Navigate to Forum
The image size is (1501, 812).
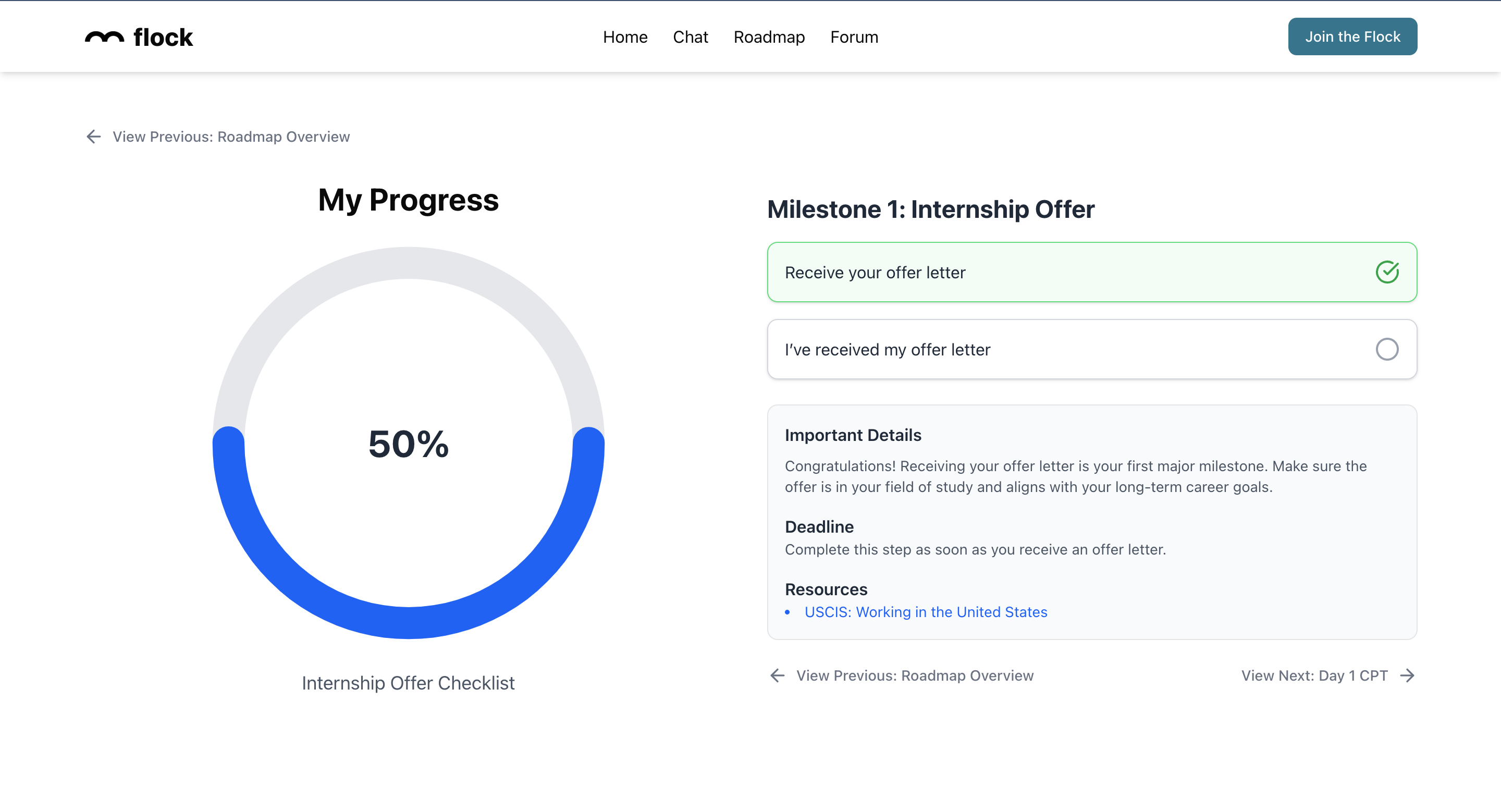point(854,36)
